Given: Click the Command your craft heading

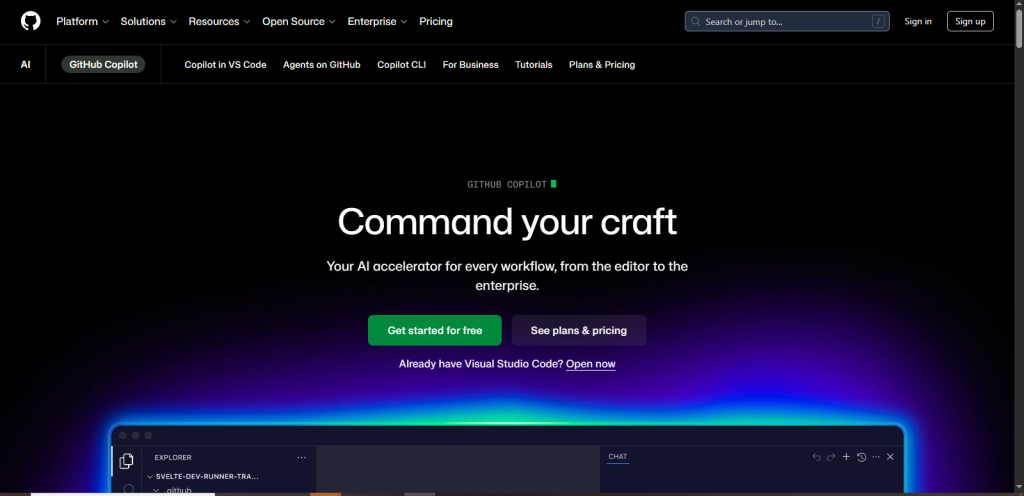Looking at the screenshot, I should [507, 222].
